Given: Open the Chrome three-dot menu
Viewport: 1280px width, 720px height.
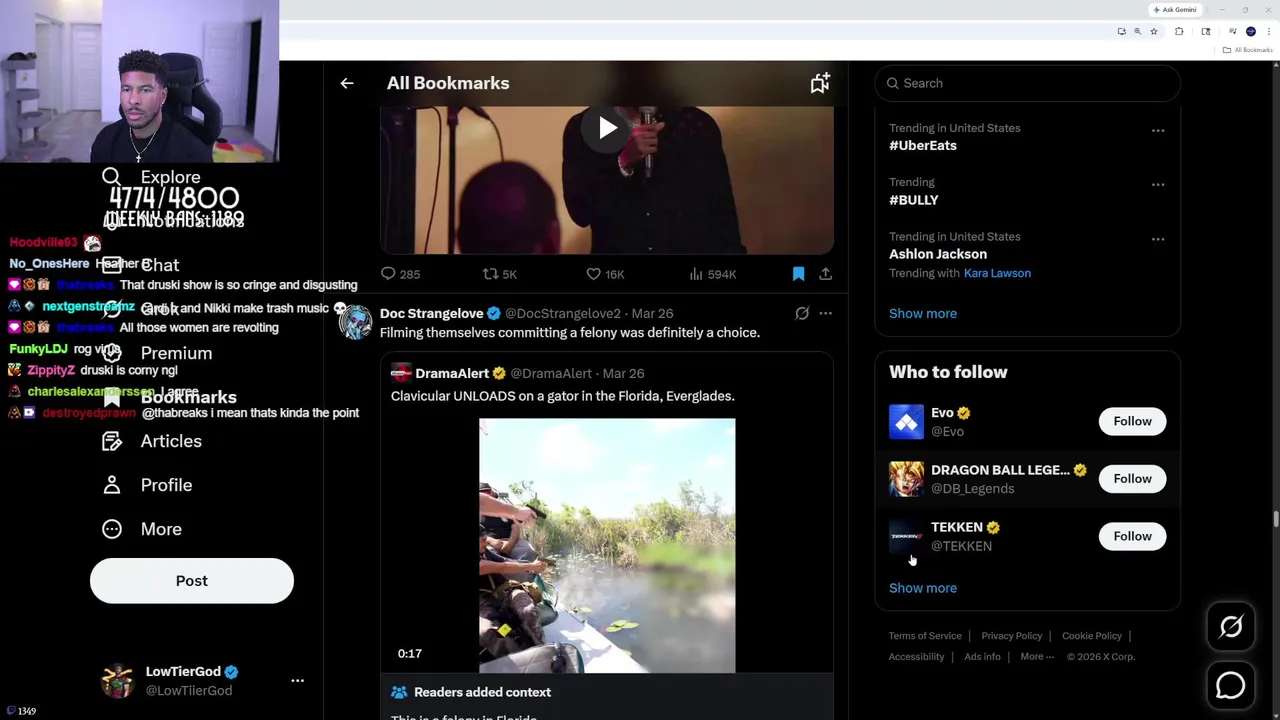Looking at the screenshot, I should 1269,31.
